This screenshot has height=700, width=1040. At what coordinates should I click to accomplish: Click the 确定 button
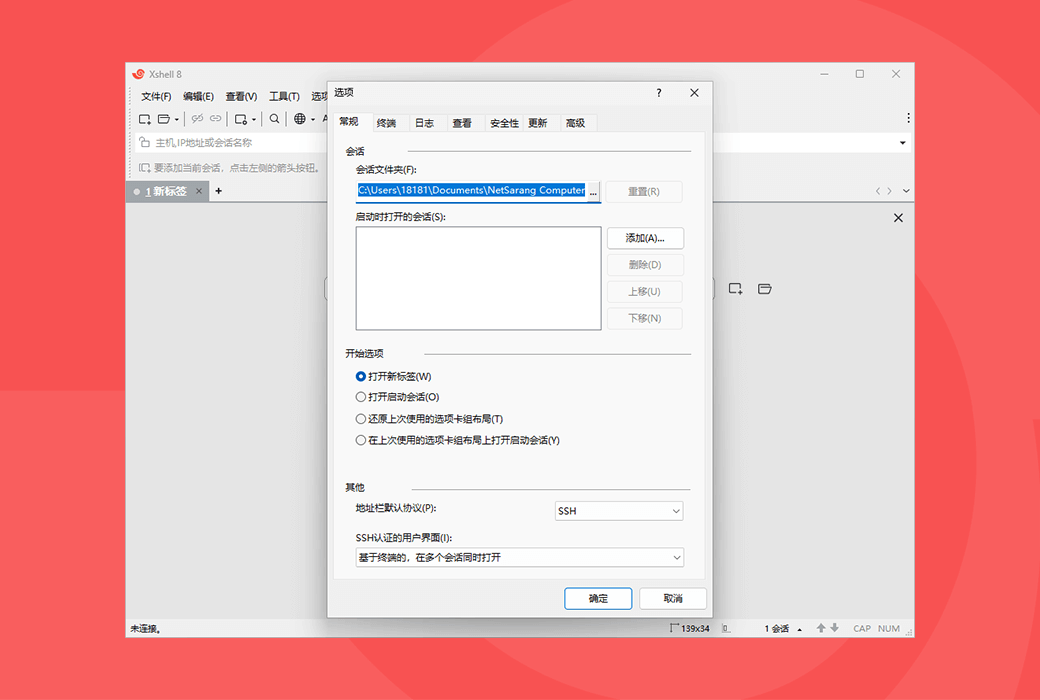pos(598,598)
